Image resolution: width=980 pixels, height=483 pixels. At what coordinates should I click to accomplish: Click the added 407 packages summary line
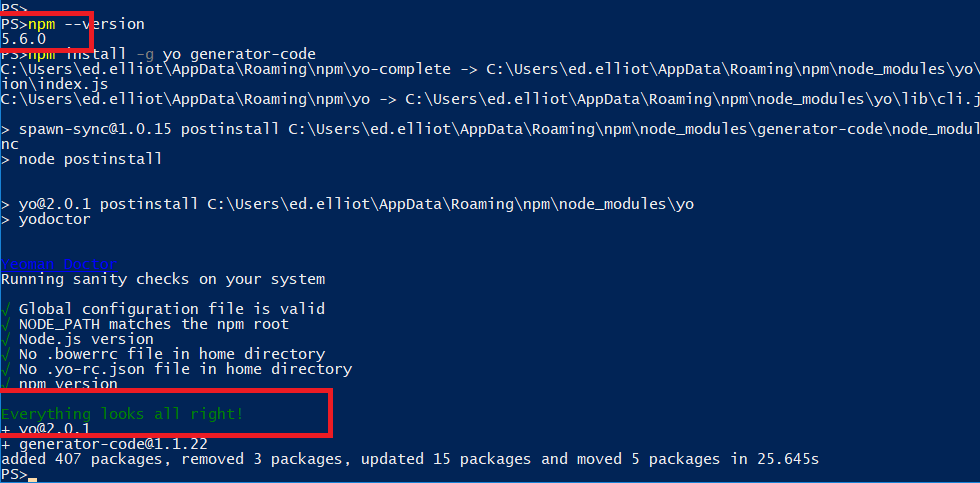tap(410, 459)
